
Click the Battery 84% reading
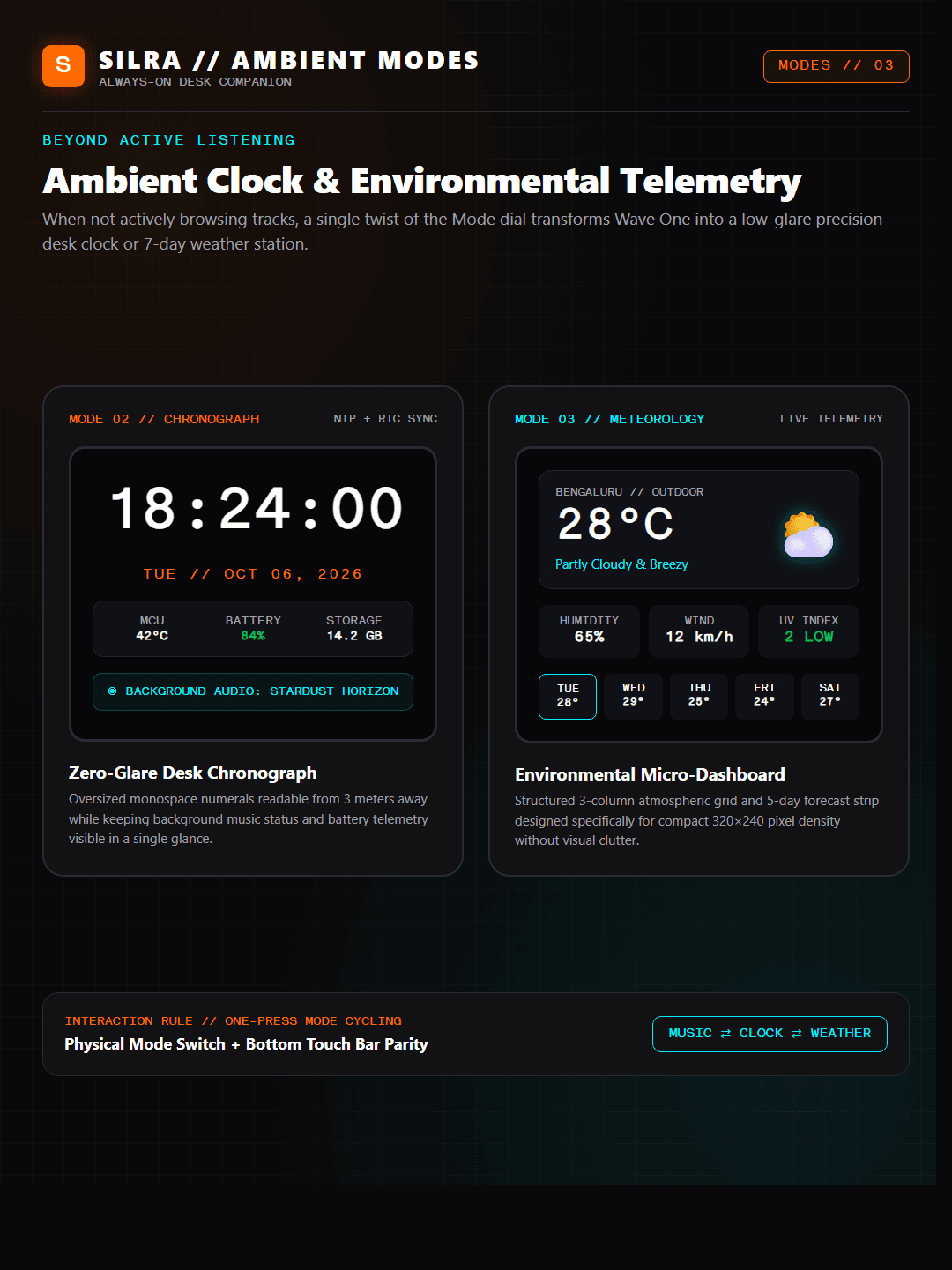pyautogui.click(x=253, y=629)
